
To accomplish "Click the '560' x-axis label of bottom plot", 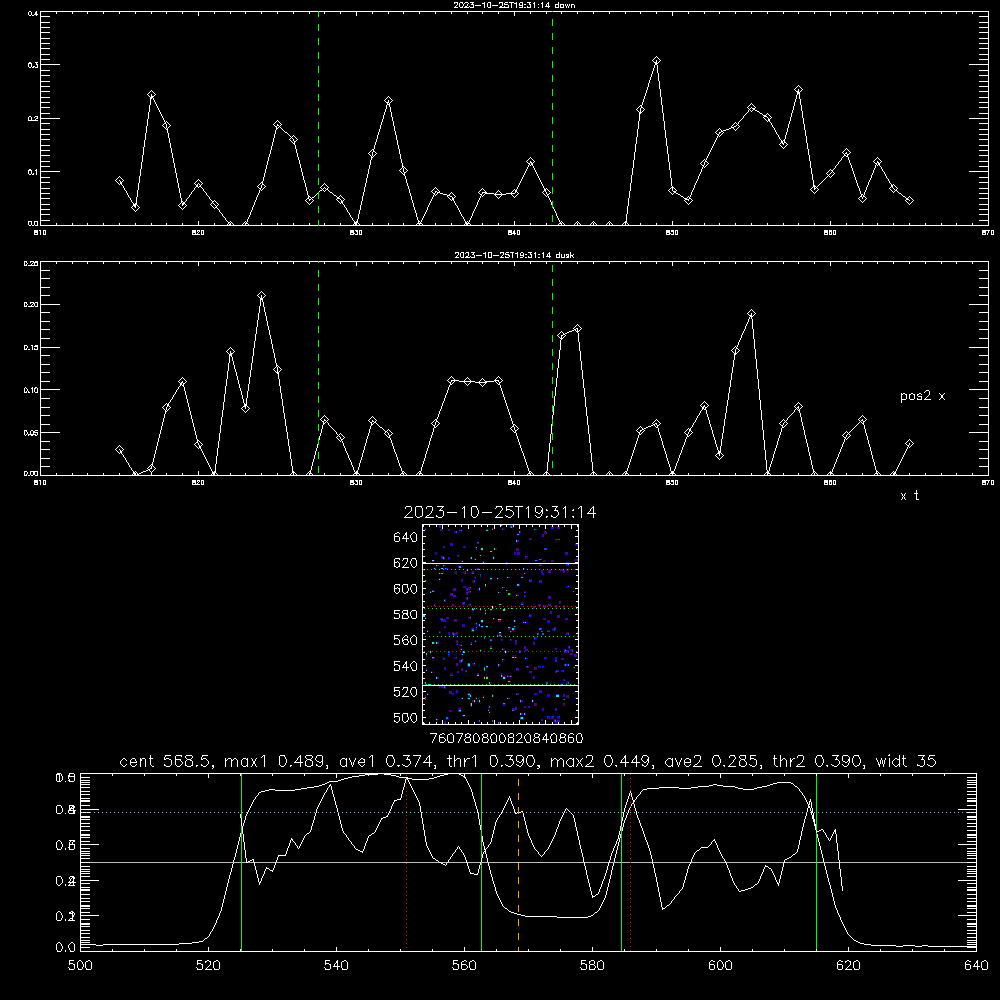I will 464,966.
